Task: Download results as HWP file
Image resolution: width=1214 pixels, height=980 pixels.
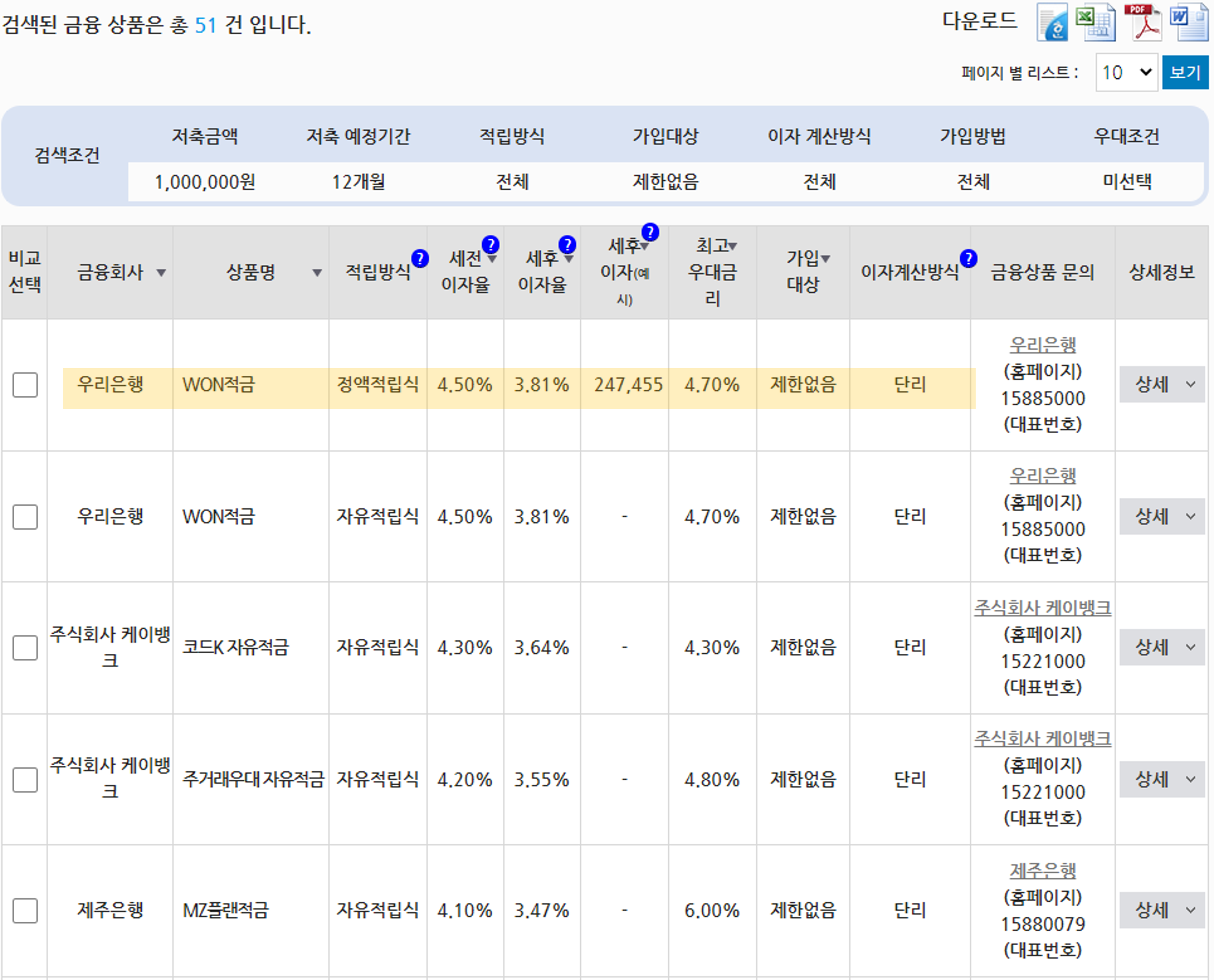Action: click(1052, 23)
